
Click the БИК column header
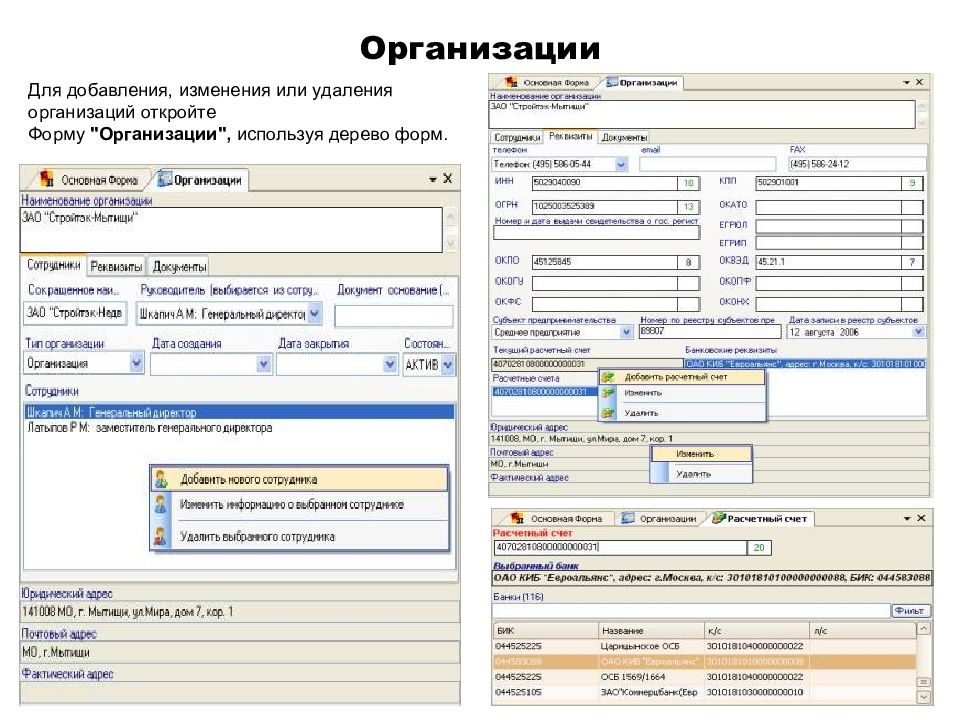[545, 631]
